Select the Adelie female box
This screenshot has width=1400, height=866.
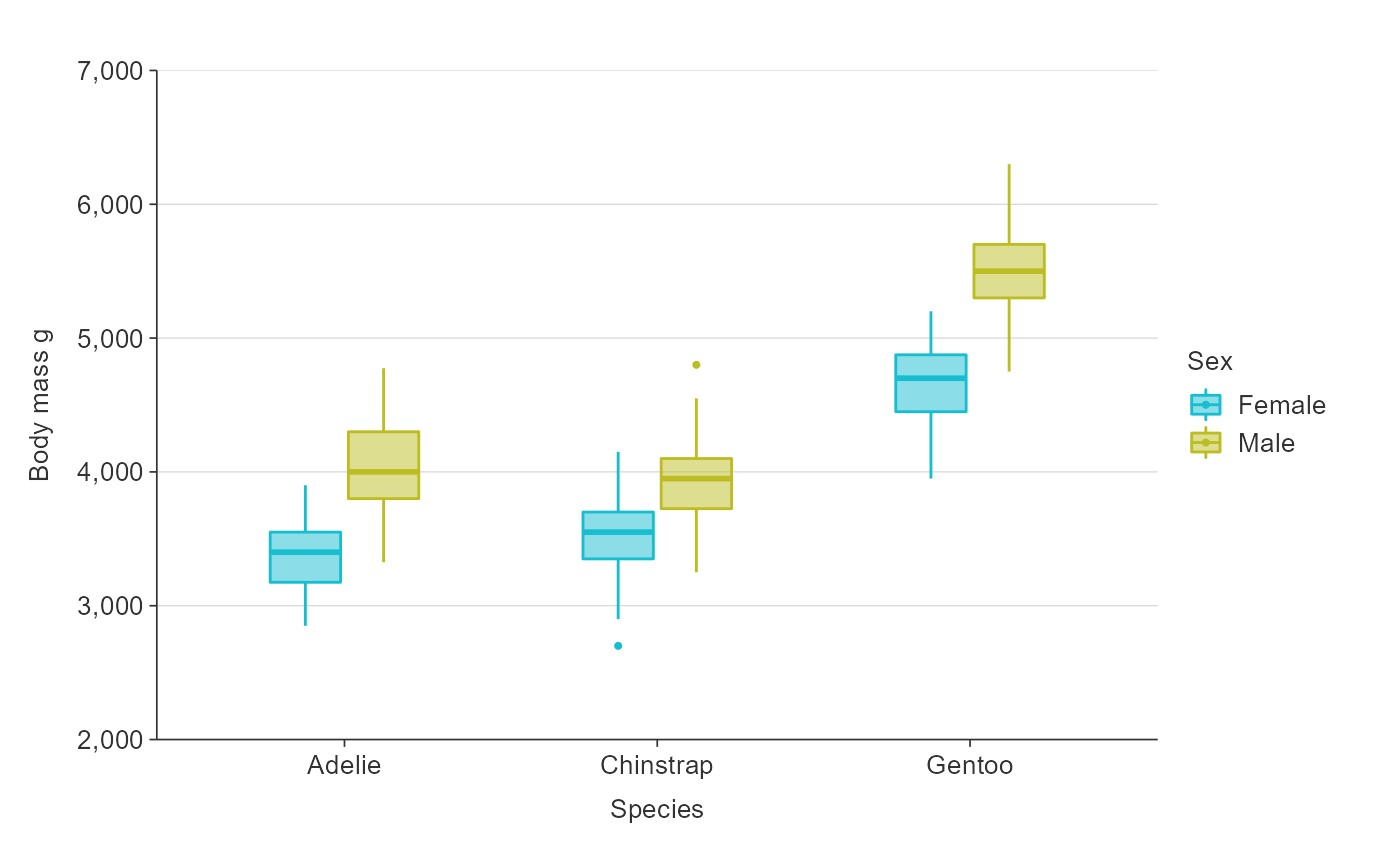(305, 557)
